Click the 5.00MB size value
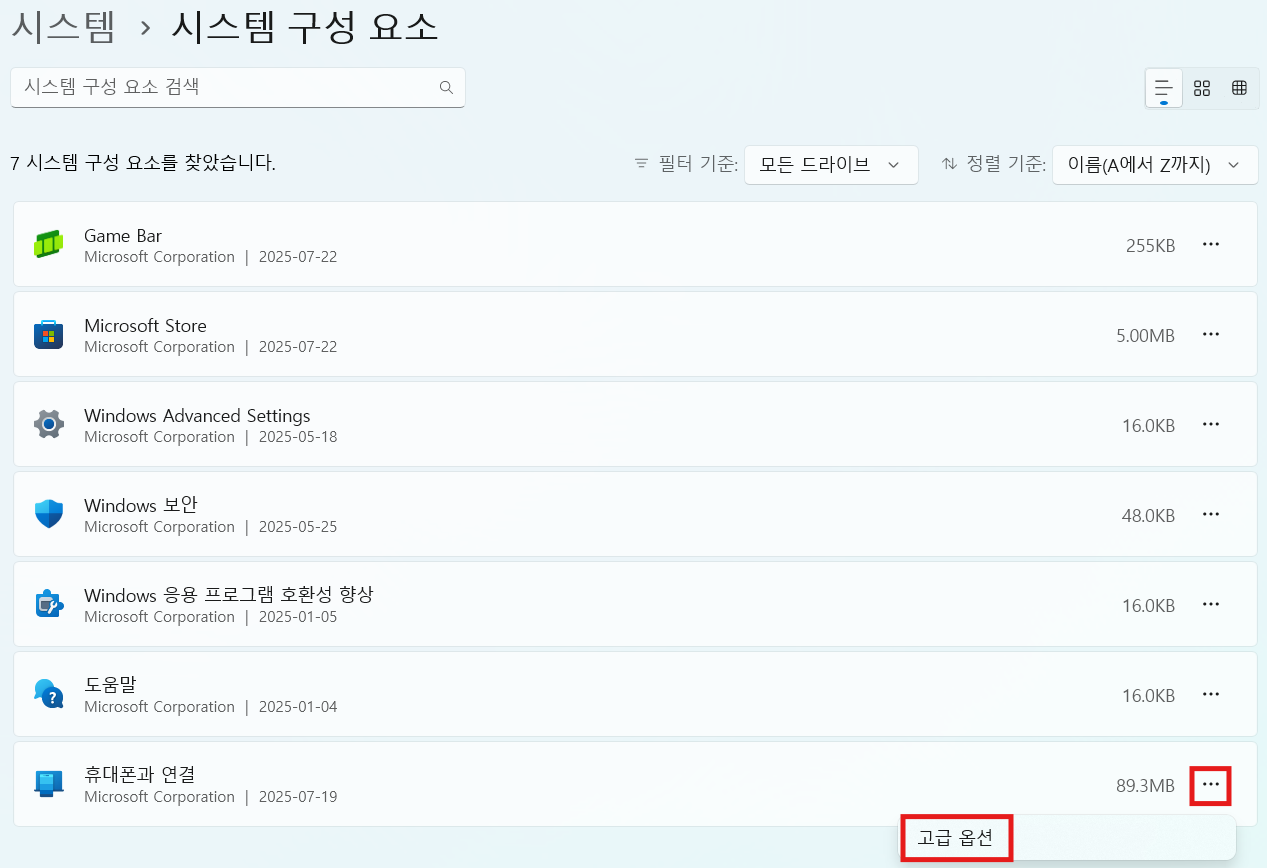The image size is (1267, 868). point(1146,335)
